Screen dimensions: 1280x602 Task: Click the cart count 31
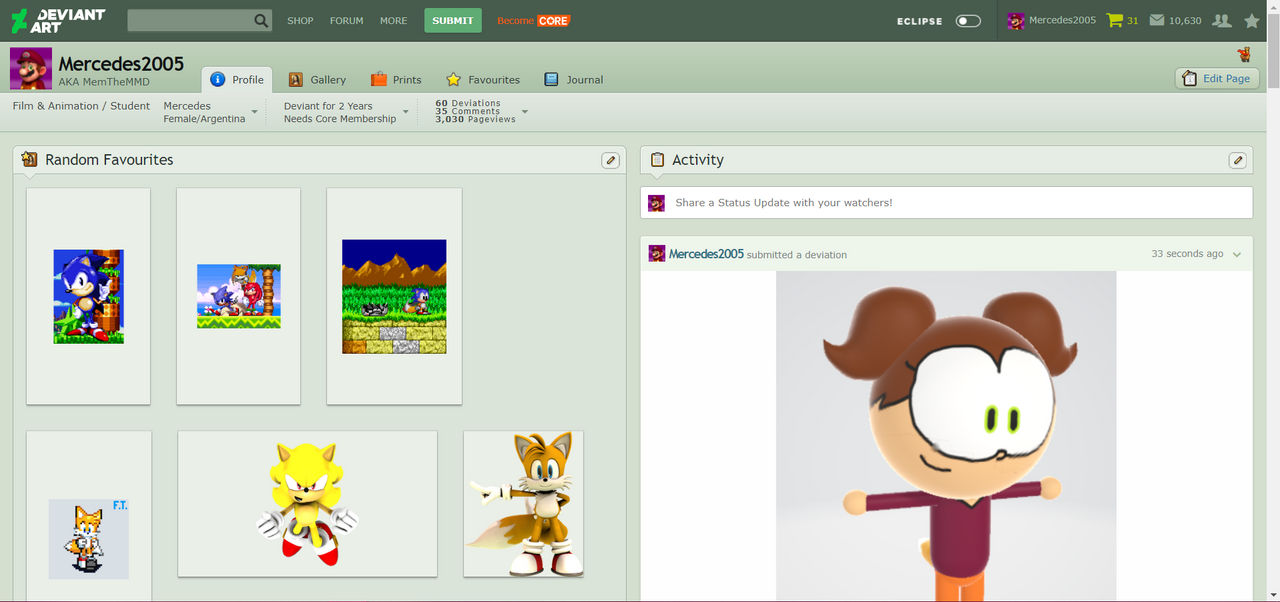(1132, 20)
